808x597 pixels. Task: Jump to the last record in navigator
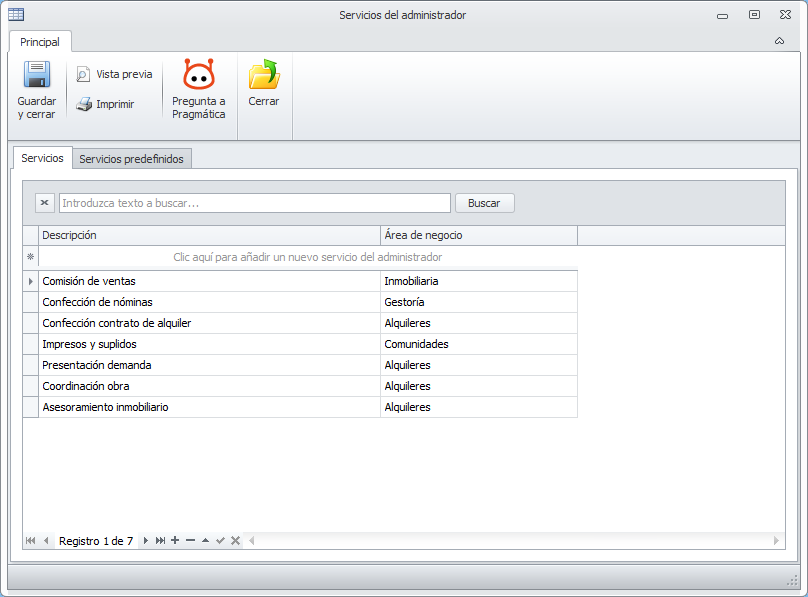click(x=160, y=540)
